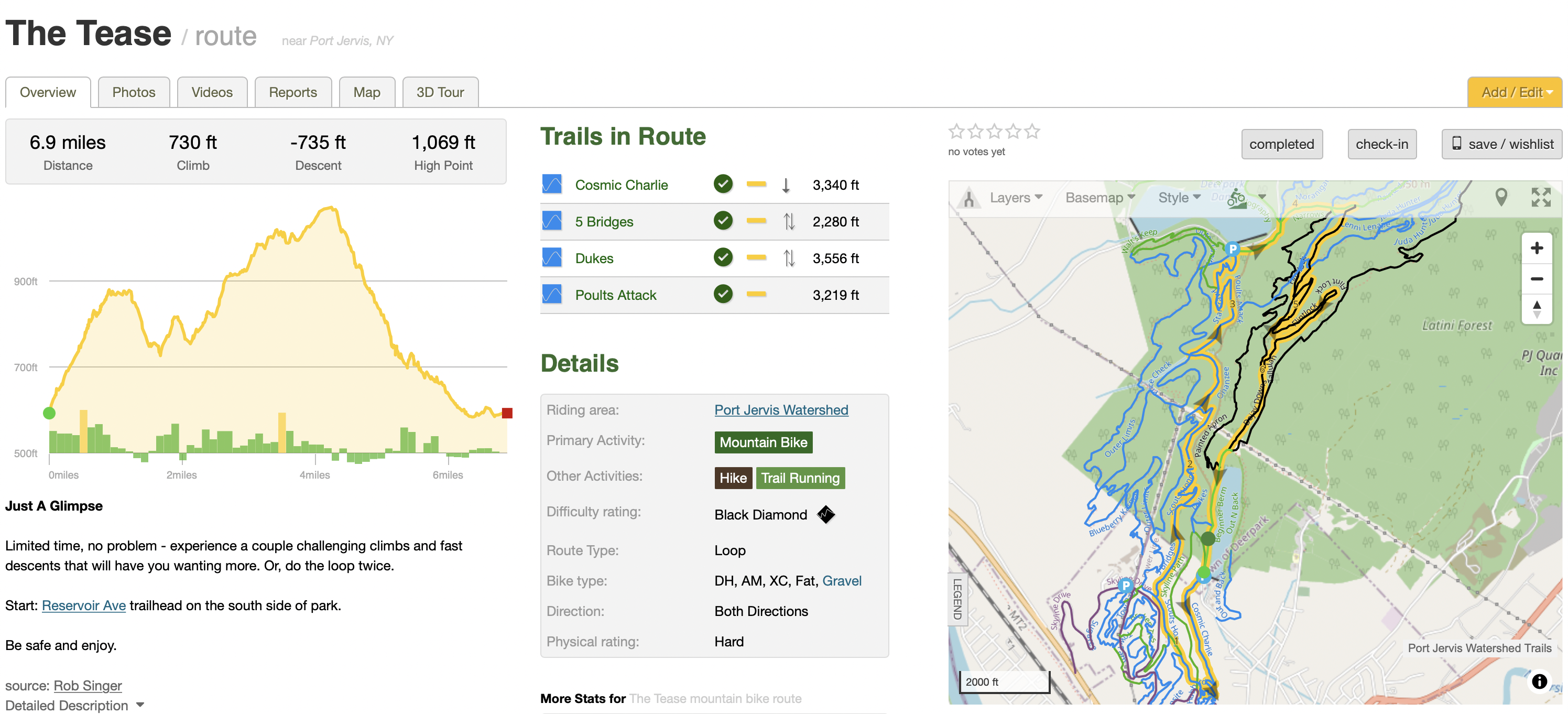
Task: Click the map zoom out minus button
Action: click(x=1537, y=279)
